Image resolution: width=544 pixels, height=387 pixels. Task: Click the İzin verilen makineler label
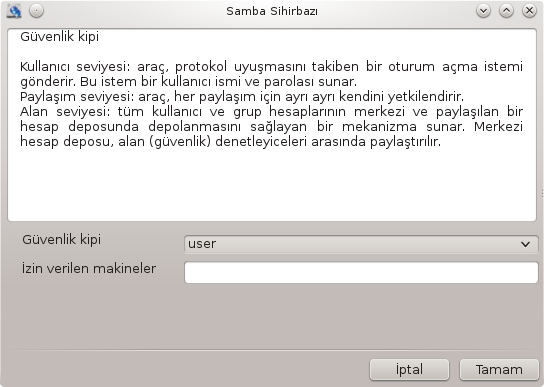89,268
